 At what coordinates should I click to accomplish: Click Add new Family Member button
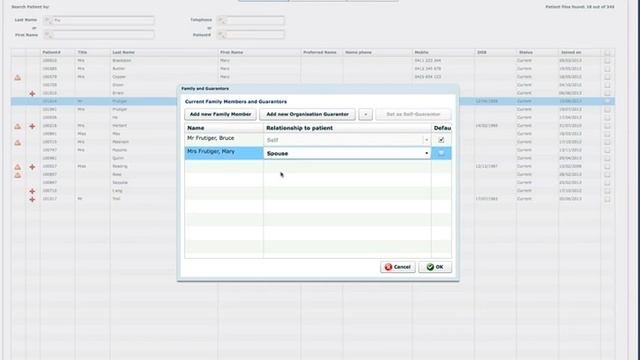point(220,114)
